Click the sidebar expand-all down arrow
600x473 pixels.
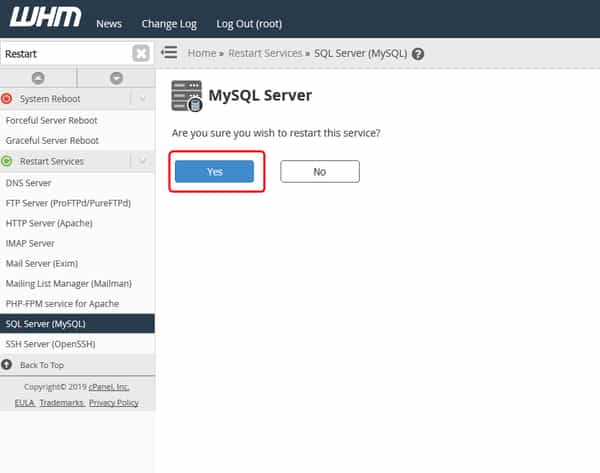116,78
